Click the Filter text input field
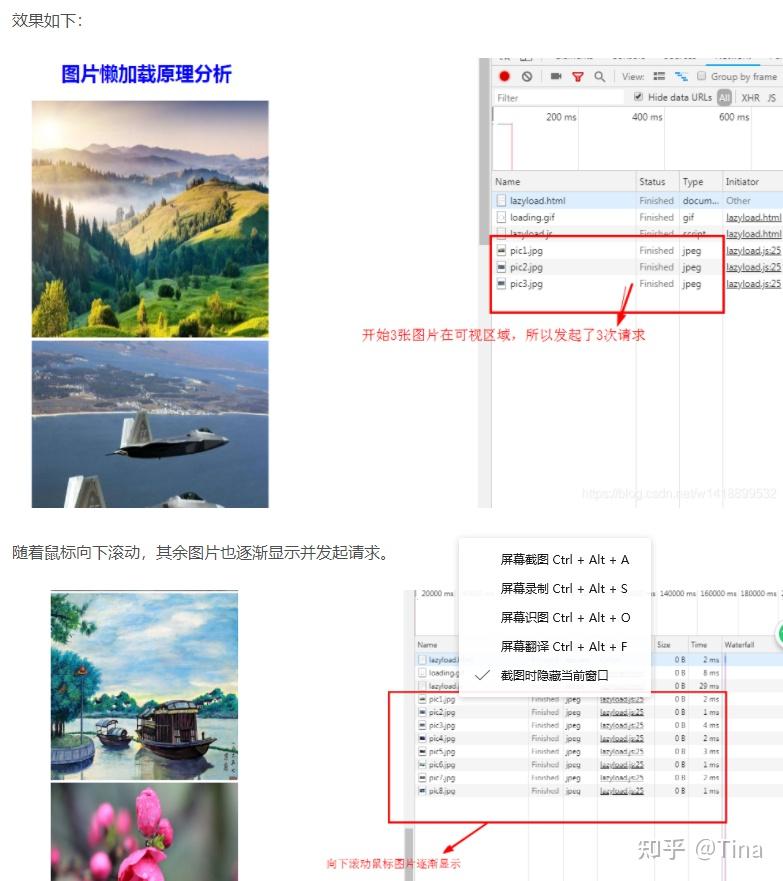783x881 pixels. pos(559,98)
